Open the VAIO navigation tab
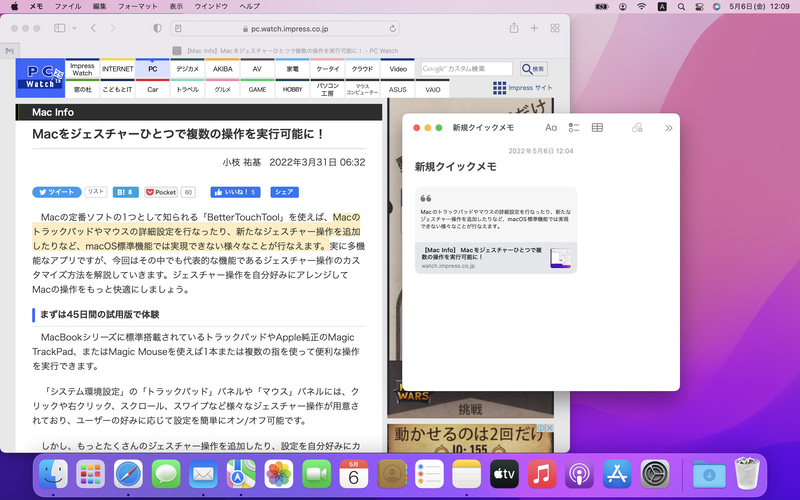This screenshot has height=500, width=800. 433,89
